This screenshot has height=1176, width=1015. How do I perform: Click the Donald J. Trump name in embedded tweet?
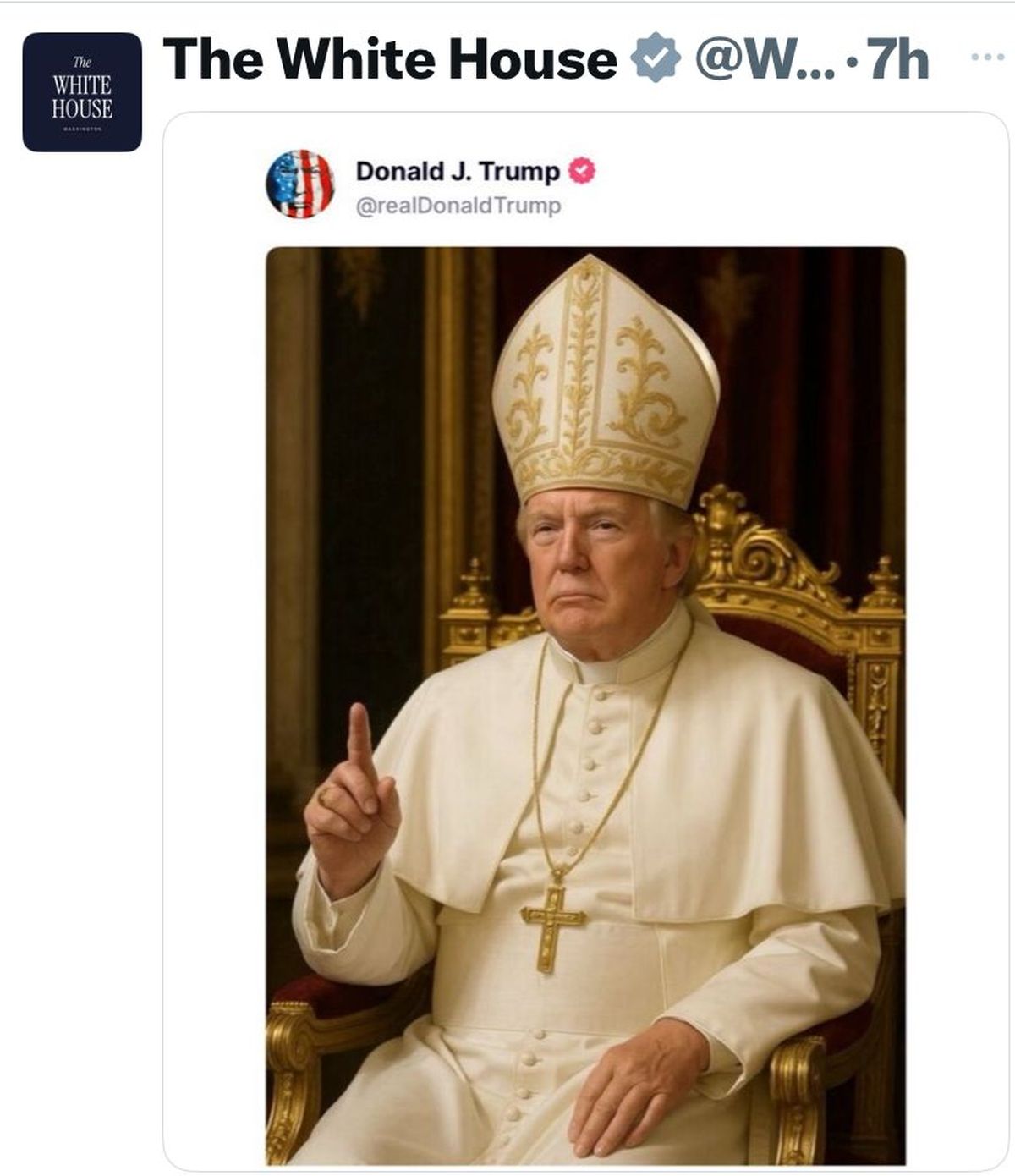coord(457,169)
